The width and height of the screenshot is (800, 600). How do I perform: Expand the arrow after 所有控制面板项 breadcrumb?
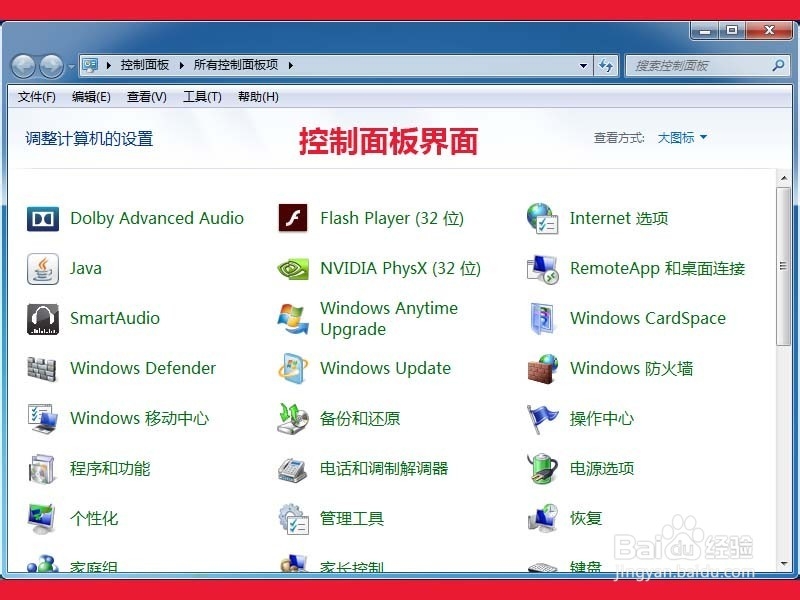[x=290, y=65]
